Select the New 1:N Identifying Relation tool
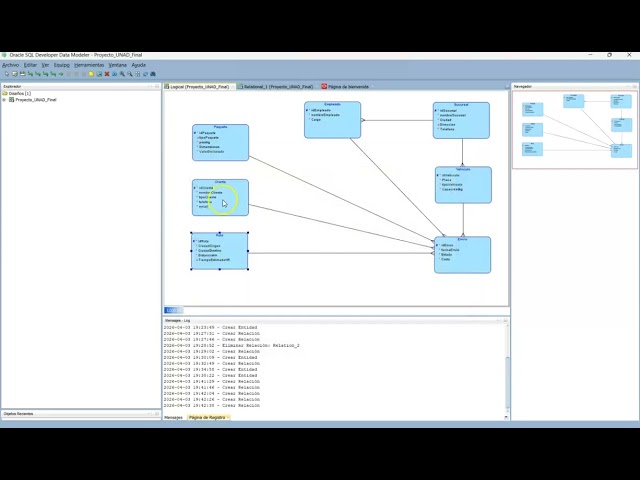The width and height of the screenshot is (640, 480). coord(46,74)
